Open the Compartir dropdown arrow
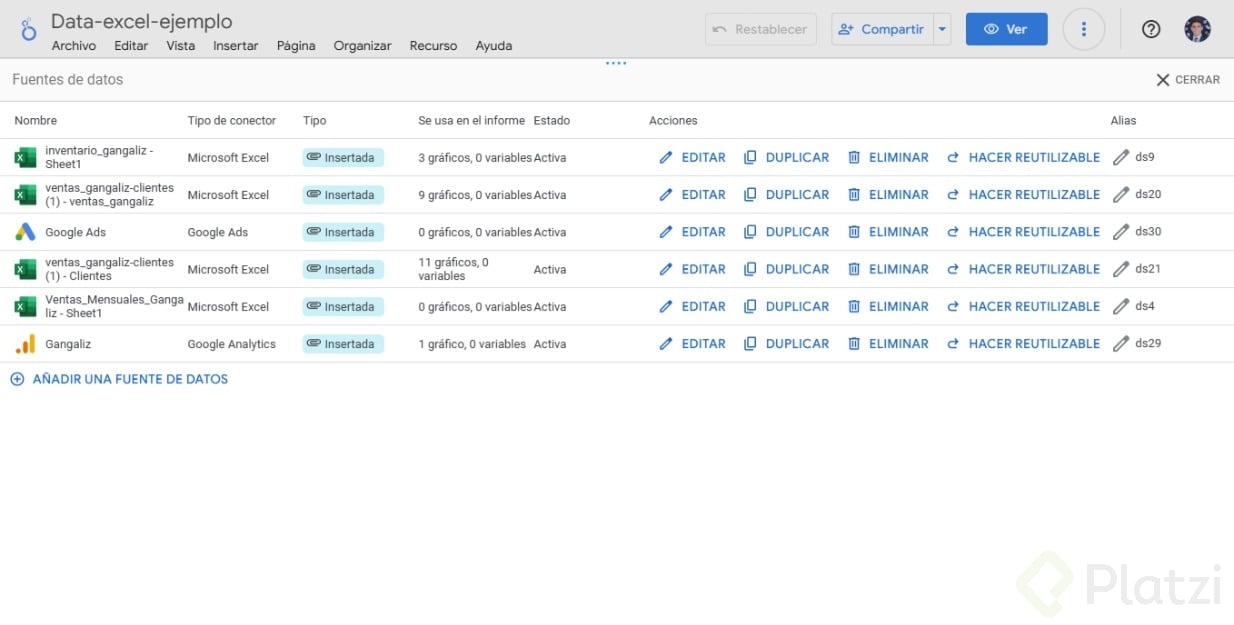Screen dimensions: 1234x625 (x=942, y=29)
